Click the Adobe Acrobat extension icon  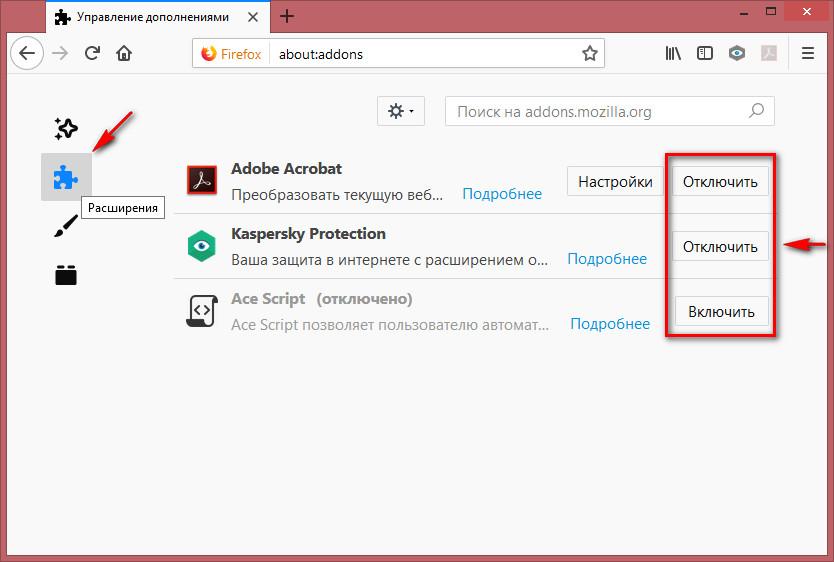[202, 180]
